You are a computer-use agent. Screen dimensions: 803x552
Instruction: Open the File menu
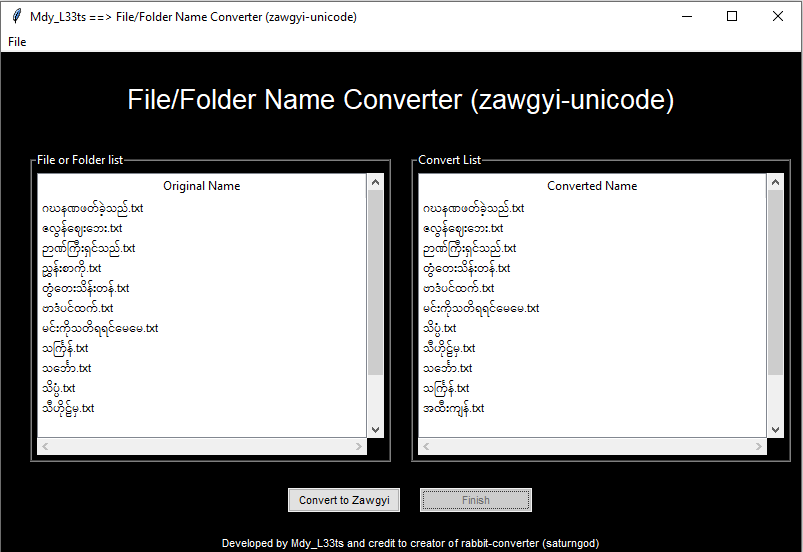[x=17, y=42]
